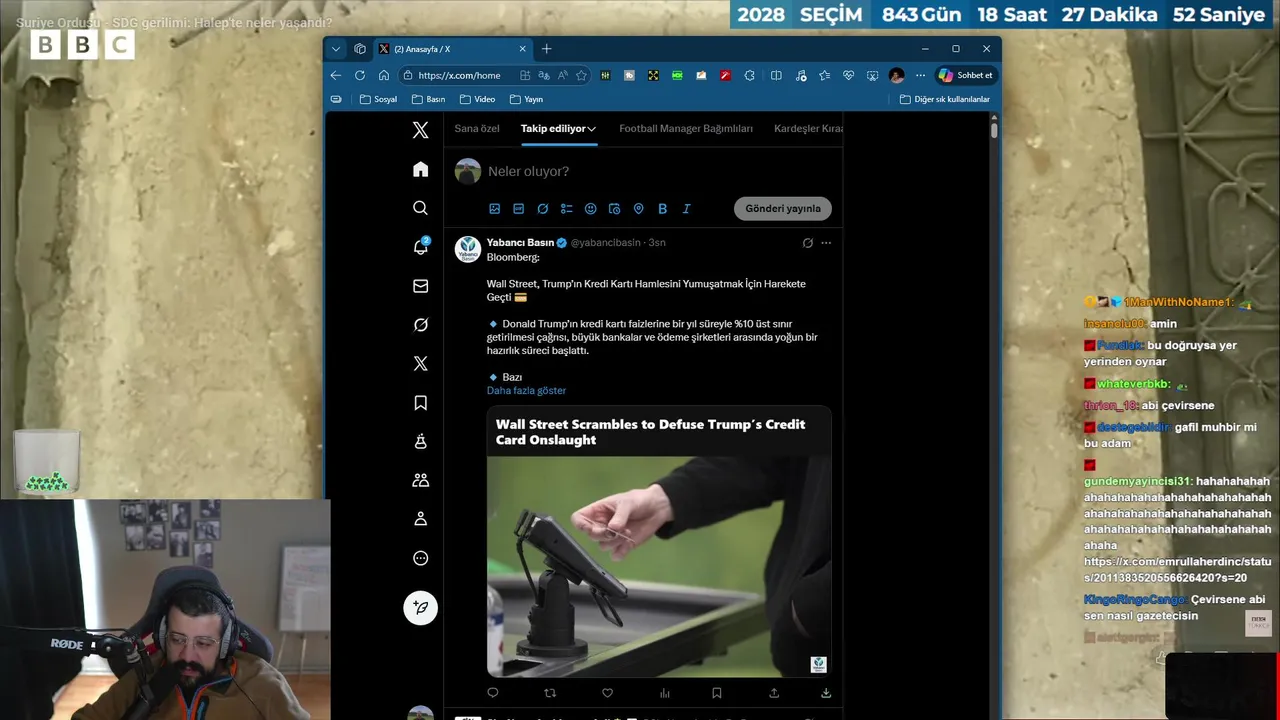Click Yabancı Basın avatar
The height and width of the screenshot is (720, 1280).
point(468,249)
